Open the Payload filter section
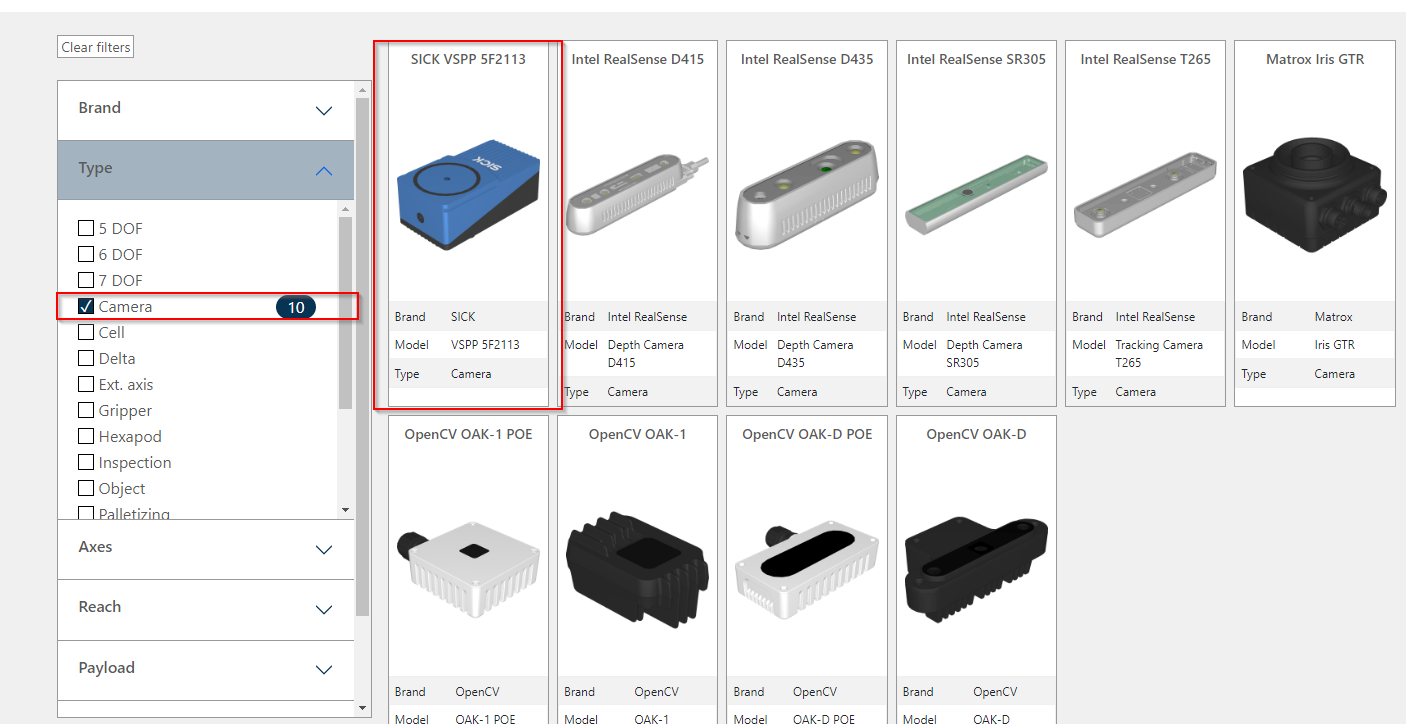1406x724 pixels. (x=206, y=669)
